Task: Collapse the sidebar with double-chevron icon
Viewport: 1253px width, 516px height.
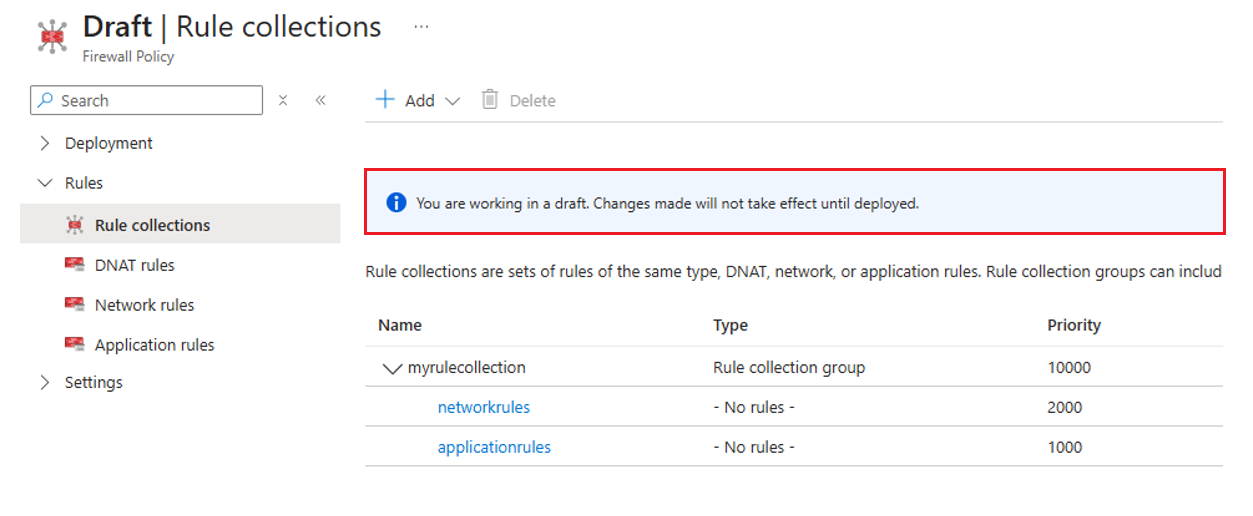Action: (x=321, y=100)
